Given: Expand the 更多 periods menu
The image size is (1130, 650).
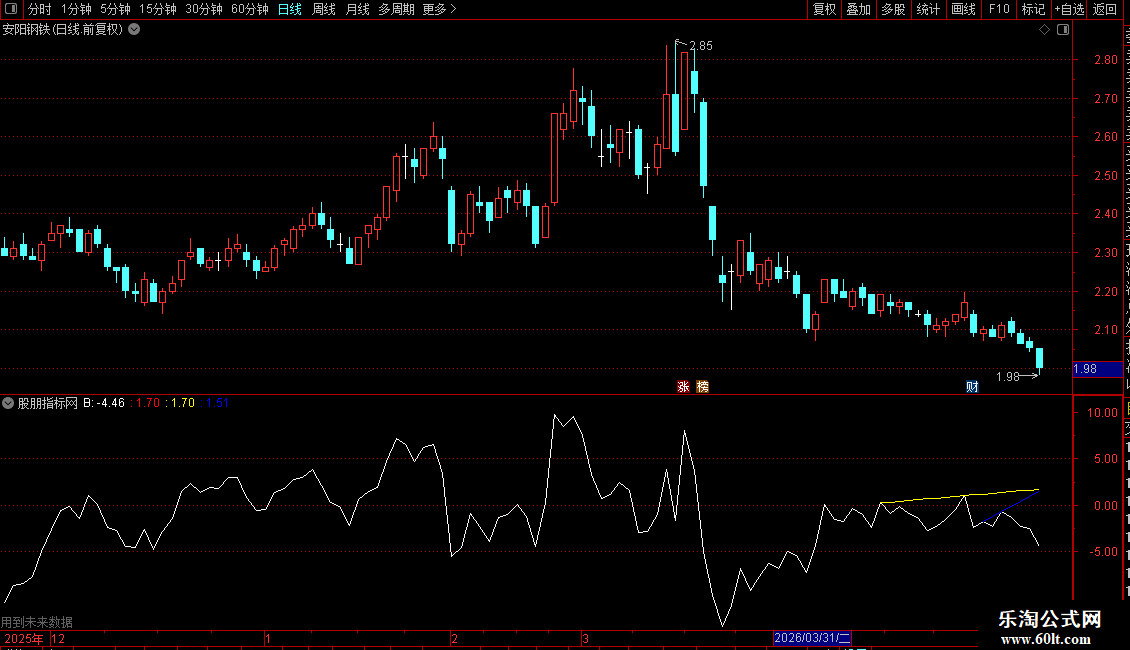Looking at the screenshot, I should click(440, 9).
